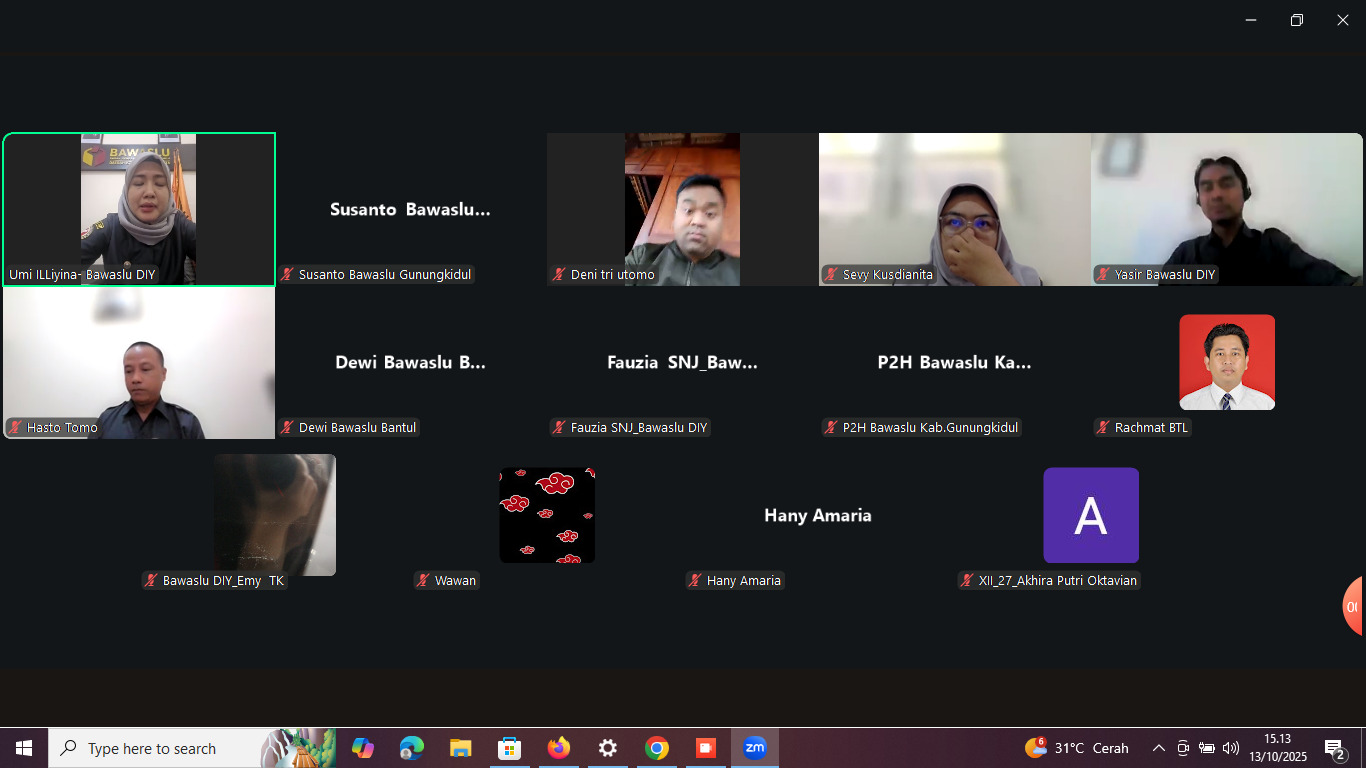Open Google Chrome from the taskbar

[x=656, y=748]
